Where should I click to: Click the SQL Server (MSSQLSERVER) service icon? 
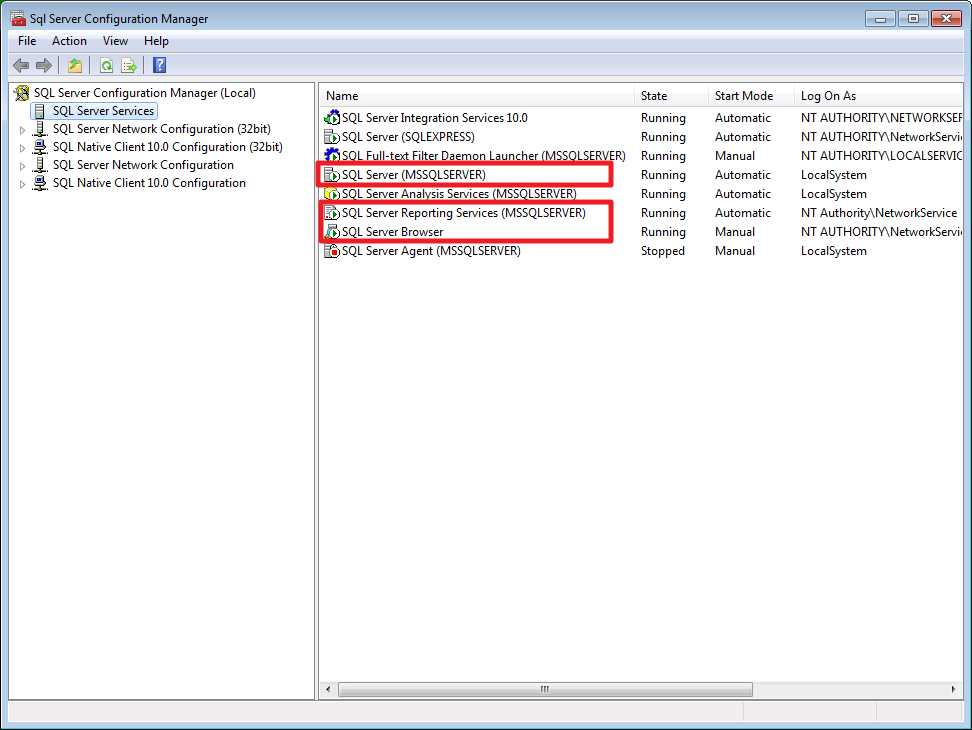pos(332,175)
